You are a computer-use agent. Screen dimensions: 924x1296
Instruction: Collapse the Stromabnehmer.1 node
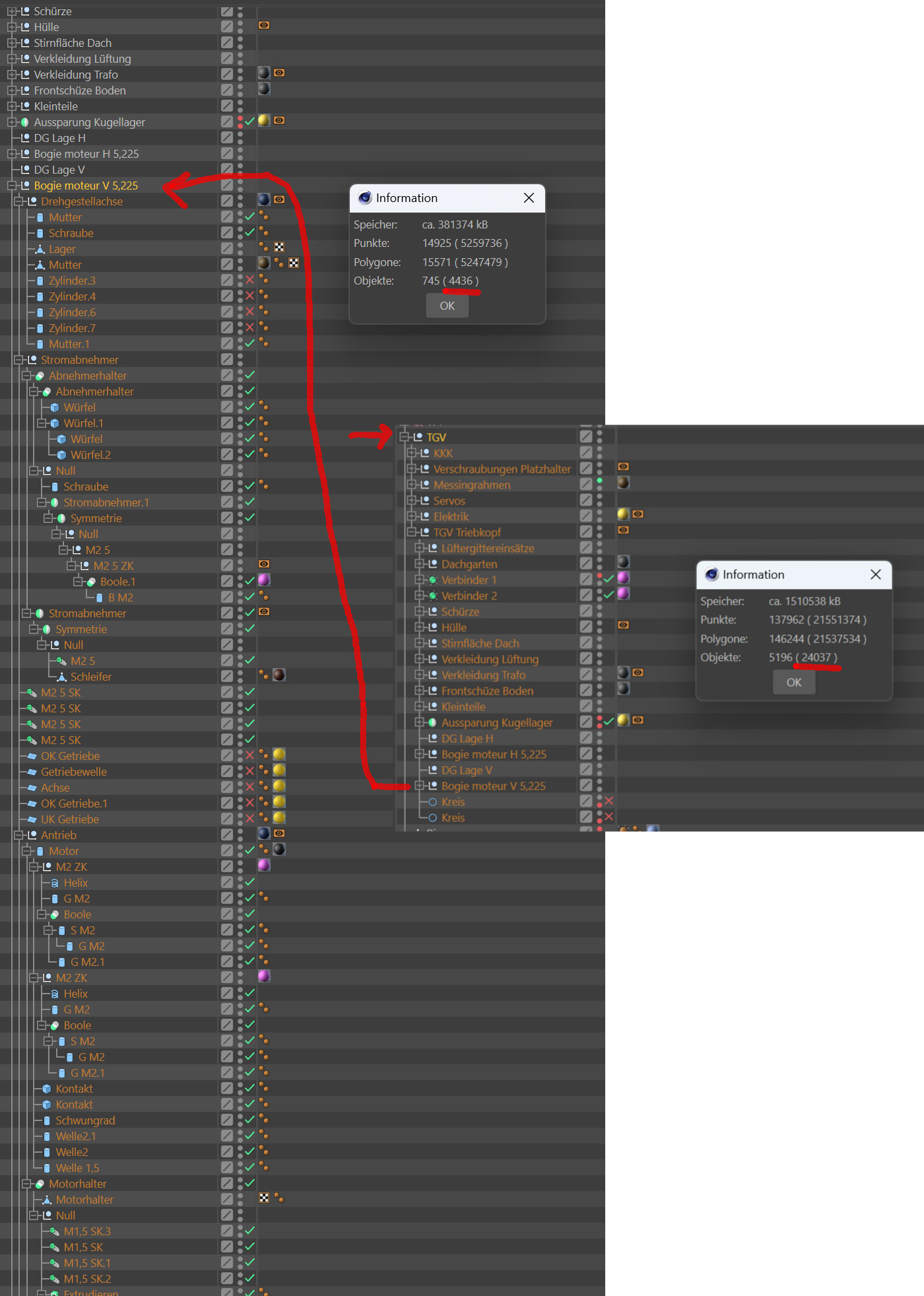pyautogui.click(x=42, y=502)
